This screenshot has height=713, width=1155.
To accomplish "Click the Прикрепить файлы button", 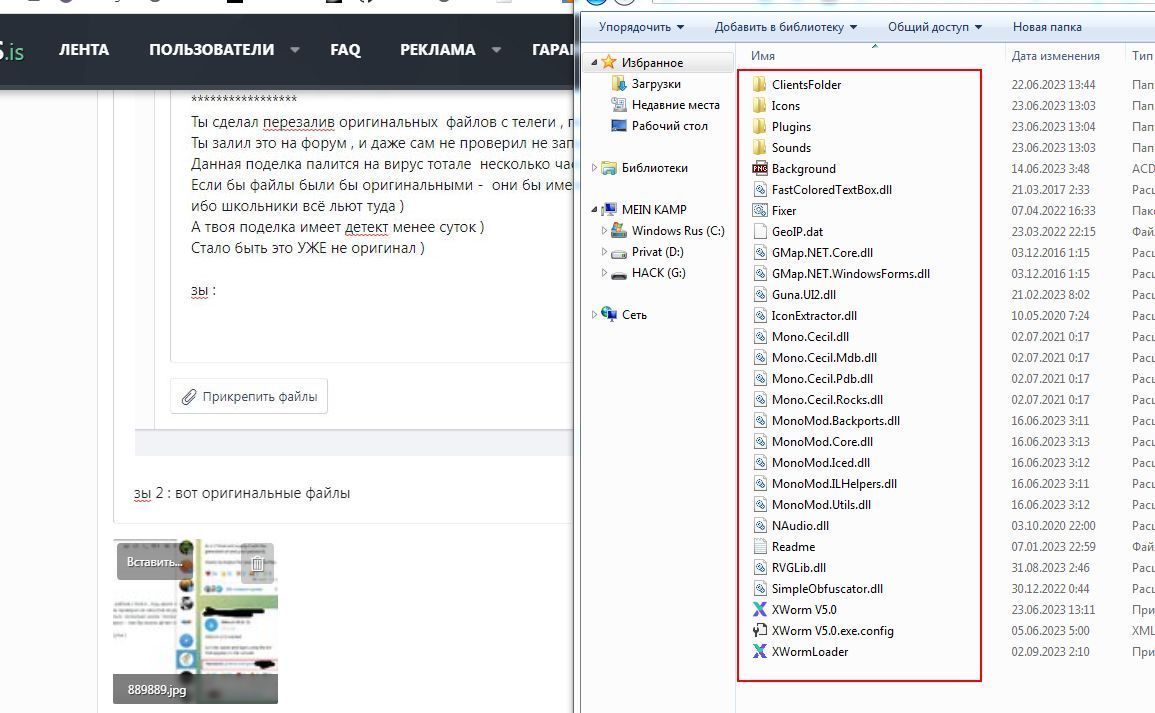I will [x=249, y=396].
